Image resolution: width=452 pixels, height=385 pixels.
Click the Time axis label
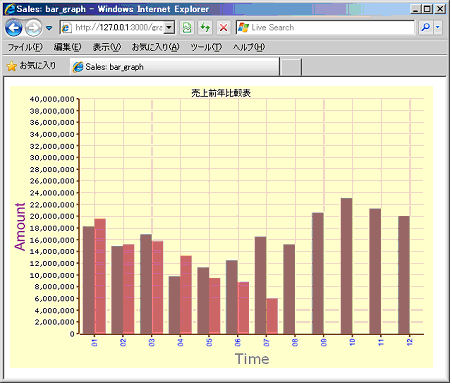[252, 359]
